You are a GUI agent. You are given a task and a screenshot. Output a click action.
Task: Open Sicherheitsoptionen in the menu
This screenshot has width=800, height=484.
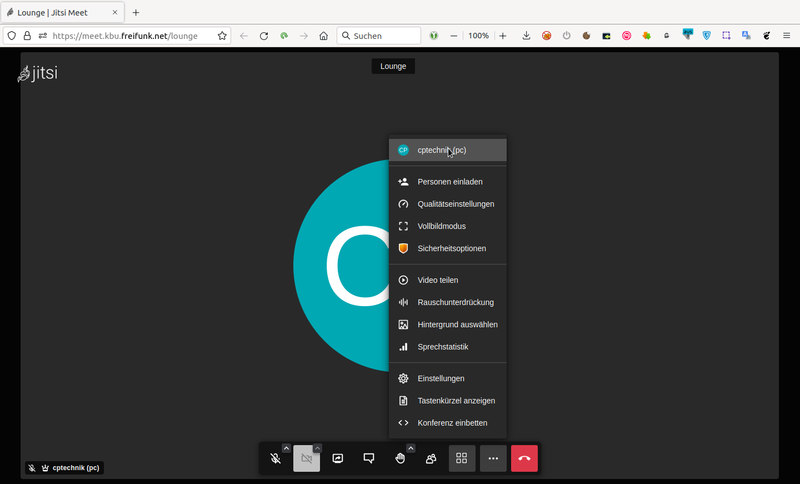451,248
